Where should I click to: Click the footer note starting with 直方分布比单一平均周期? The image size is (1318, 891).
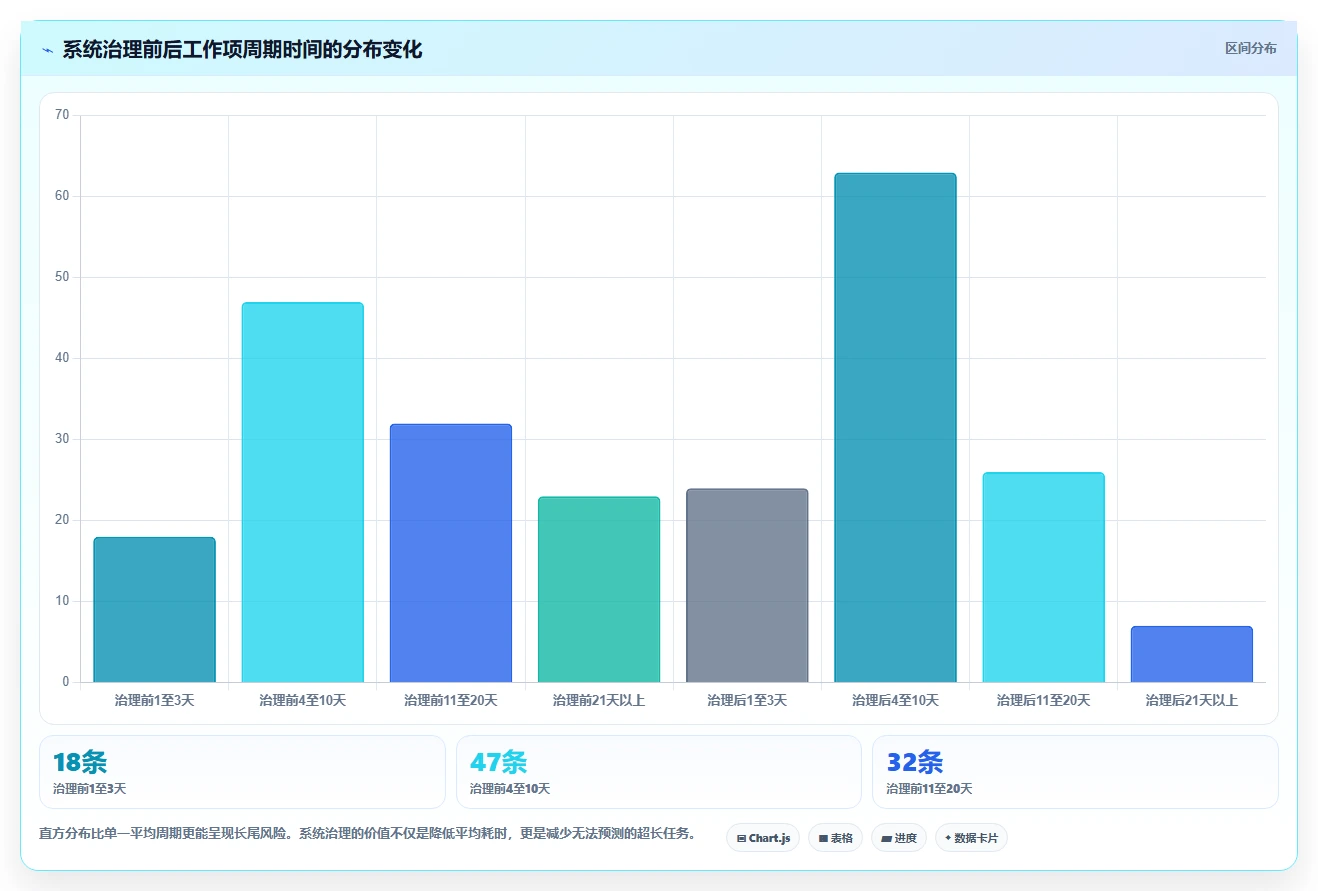(x=367, y=834)
